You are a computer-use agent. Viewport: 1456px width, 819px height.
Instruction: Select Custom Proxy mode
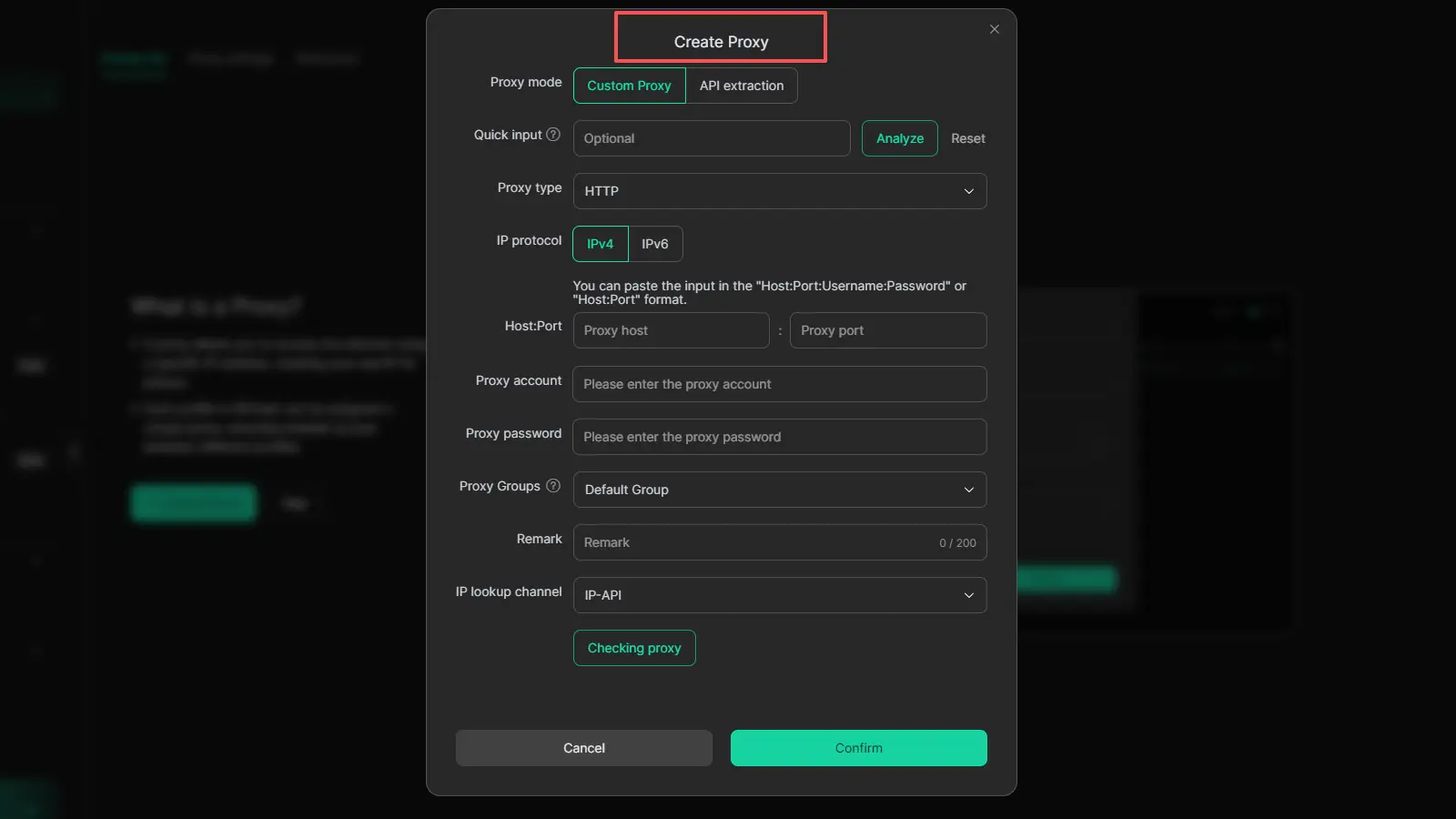[x=629, y=86]
